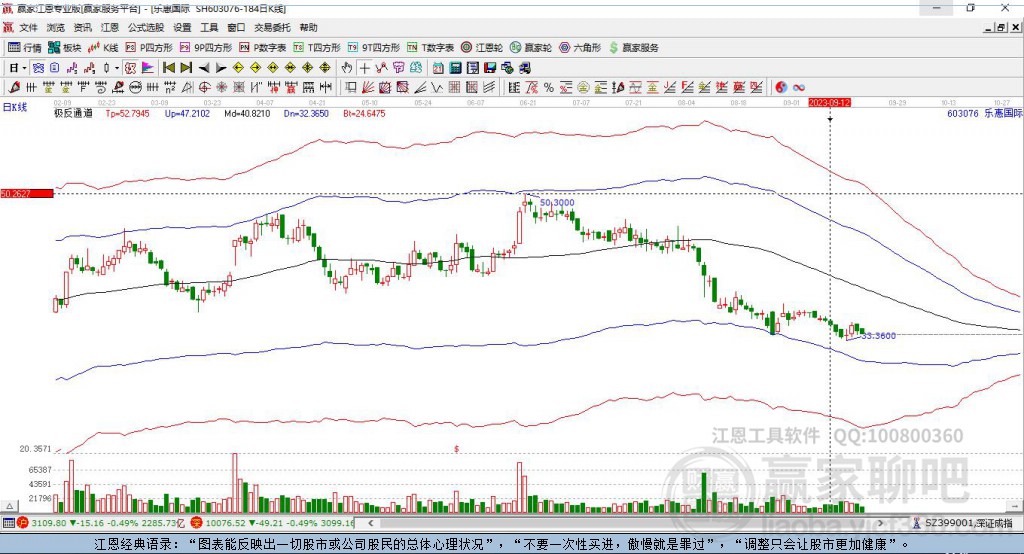Switch to K线 chart view
Image resolution: width=1024 pixels, height=554 pixels.
(103, 48)
